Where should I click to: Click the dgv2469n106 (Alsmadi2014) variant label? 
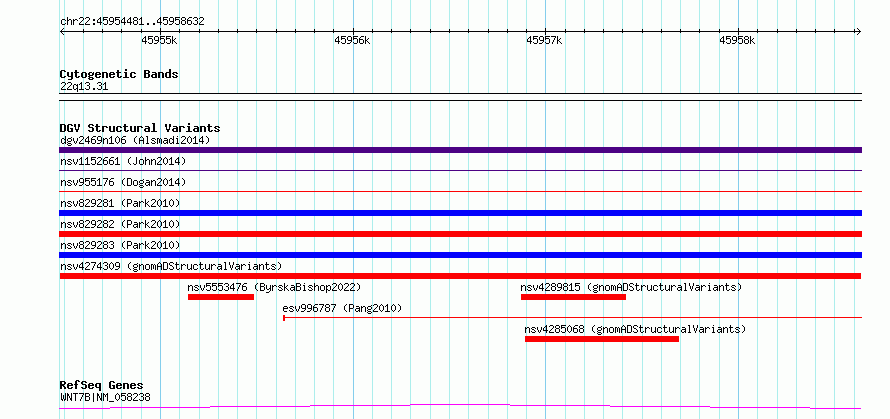[135, 140]
